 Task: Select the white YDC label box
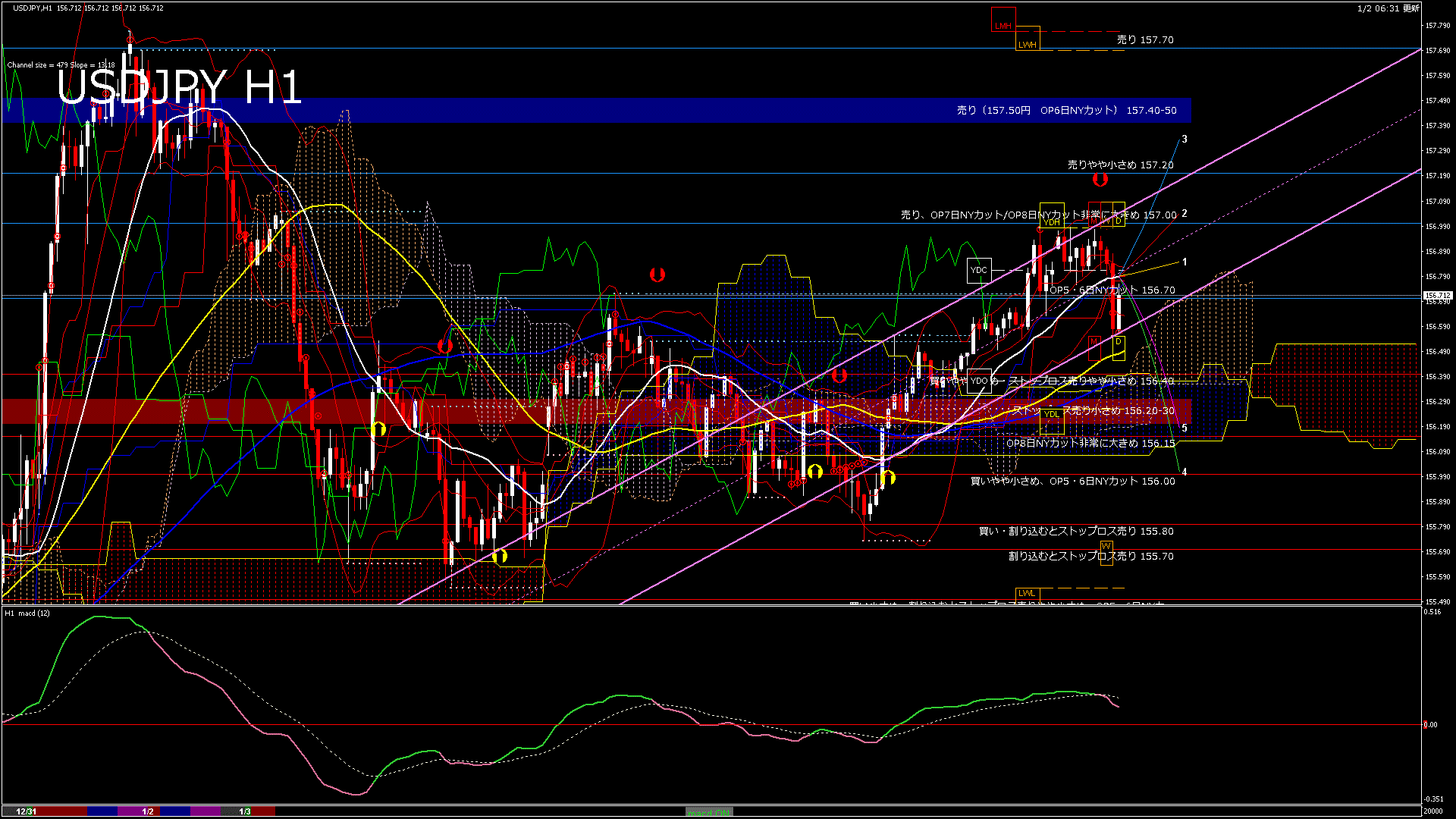(x=978, y=270)
